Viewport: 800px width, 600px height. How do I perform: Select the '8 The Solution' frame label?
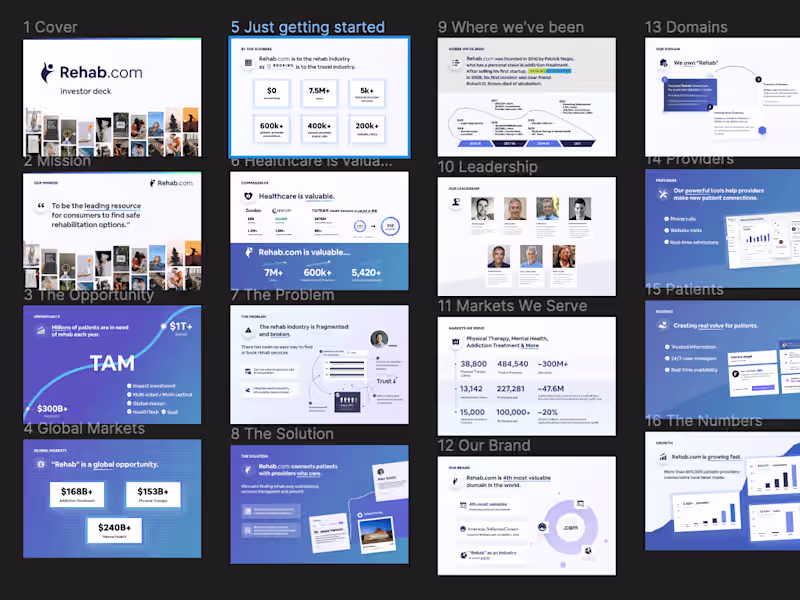point(282,434)
